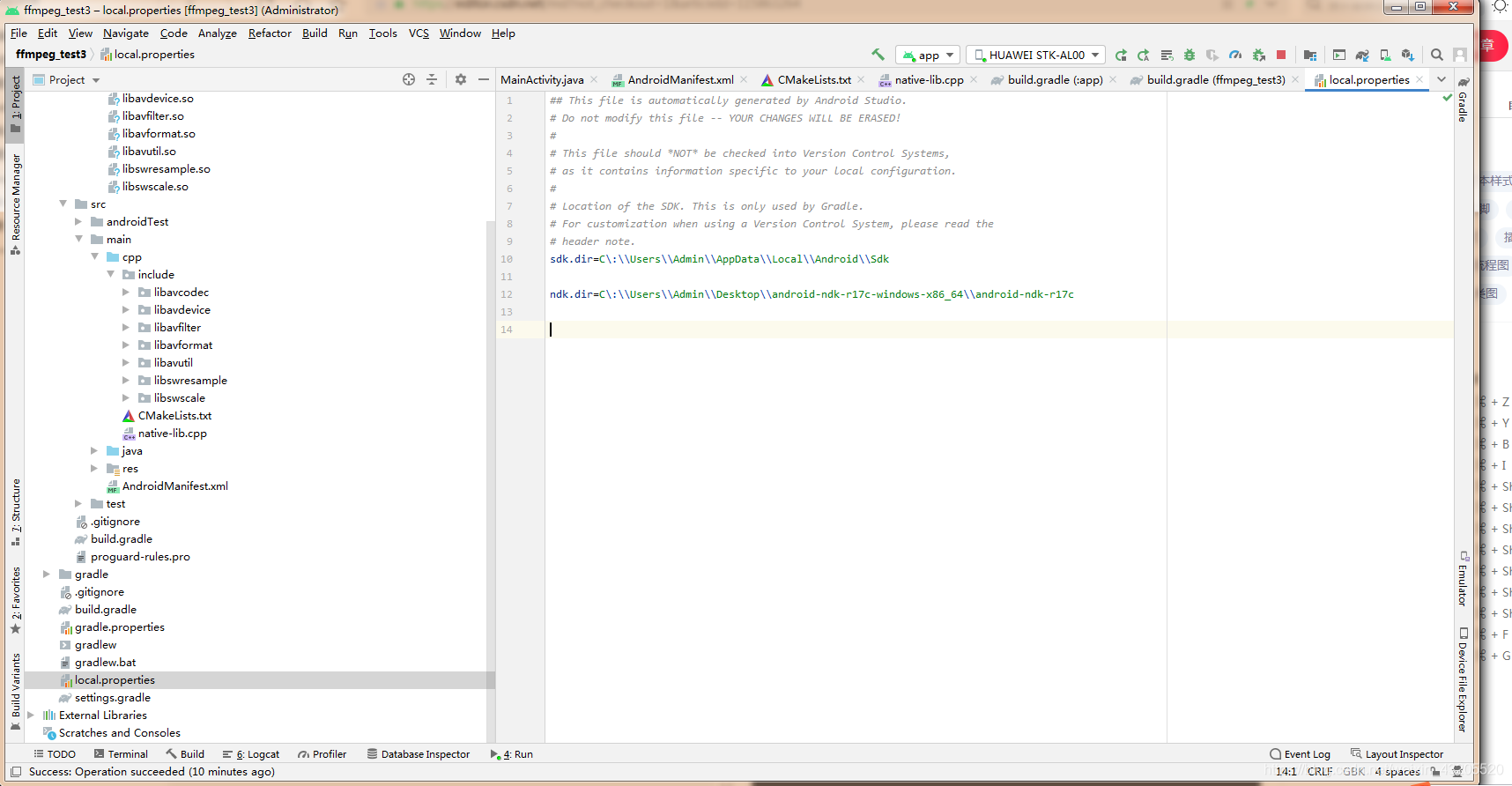The image size is (1512, 786).
Task: Open the app run configuration dropdown
Action: click(x=928, y=55)
